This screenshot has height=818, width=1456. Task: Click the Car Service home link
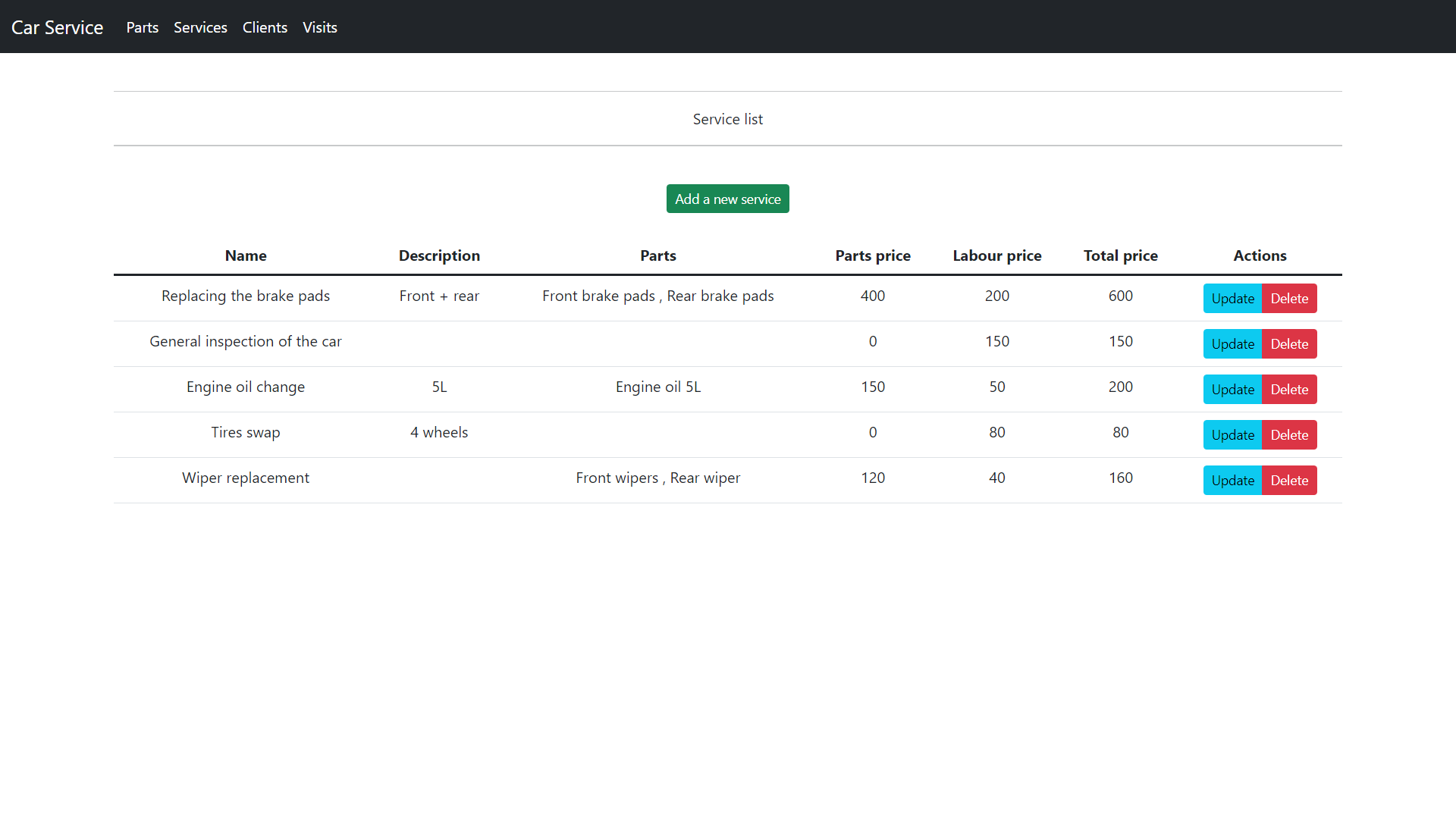point(57,27)
